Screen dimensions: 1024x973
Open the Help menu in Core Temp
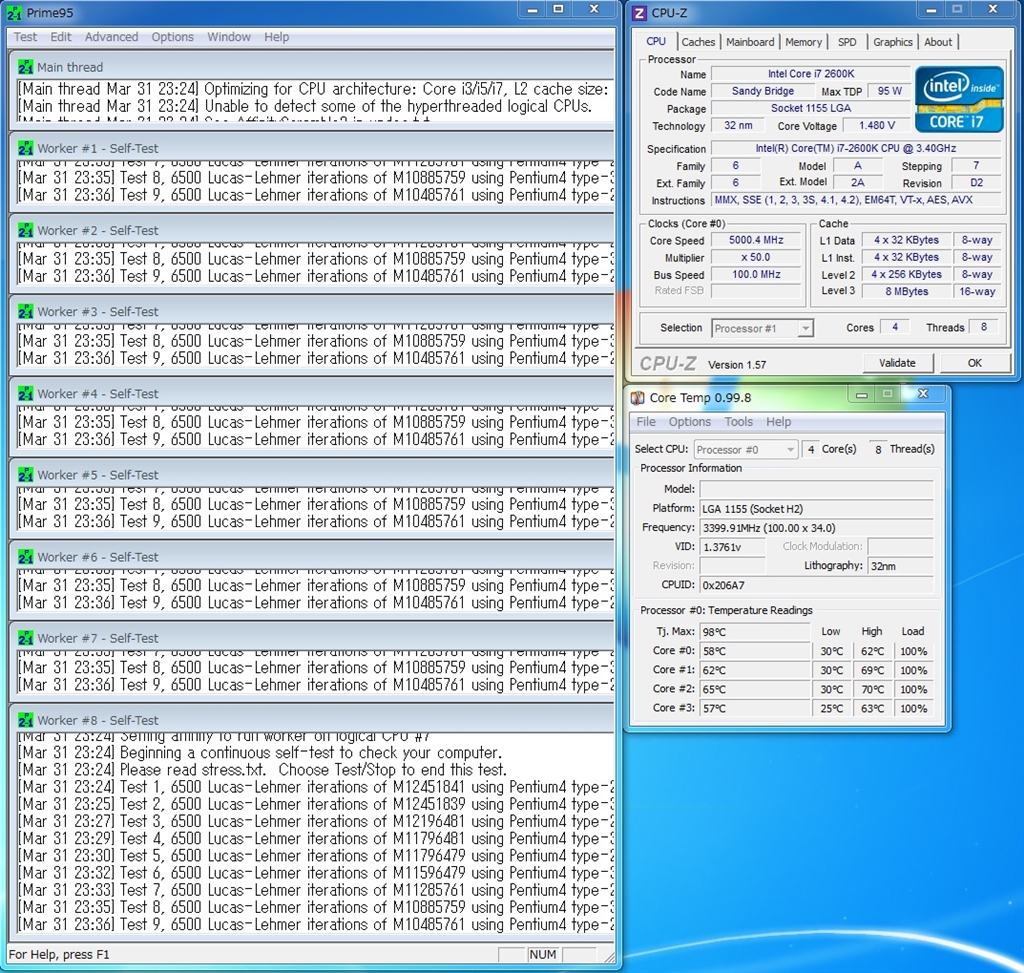[778, 422]
